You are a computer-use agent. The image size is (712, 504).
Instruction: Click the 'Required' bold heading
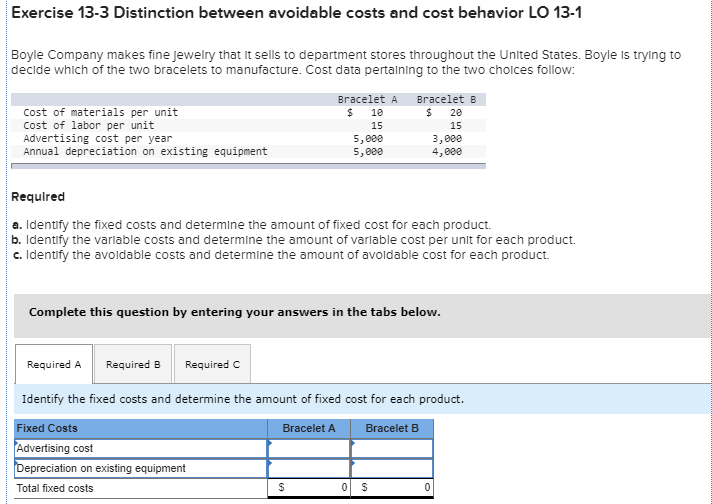(38, 197)
